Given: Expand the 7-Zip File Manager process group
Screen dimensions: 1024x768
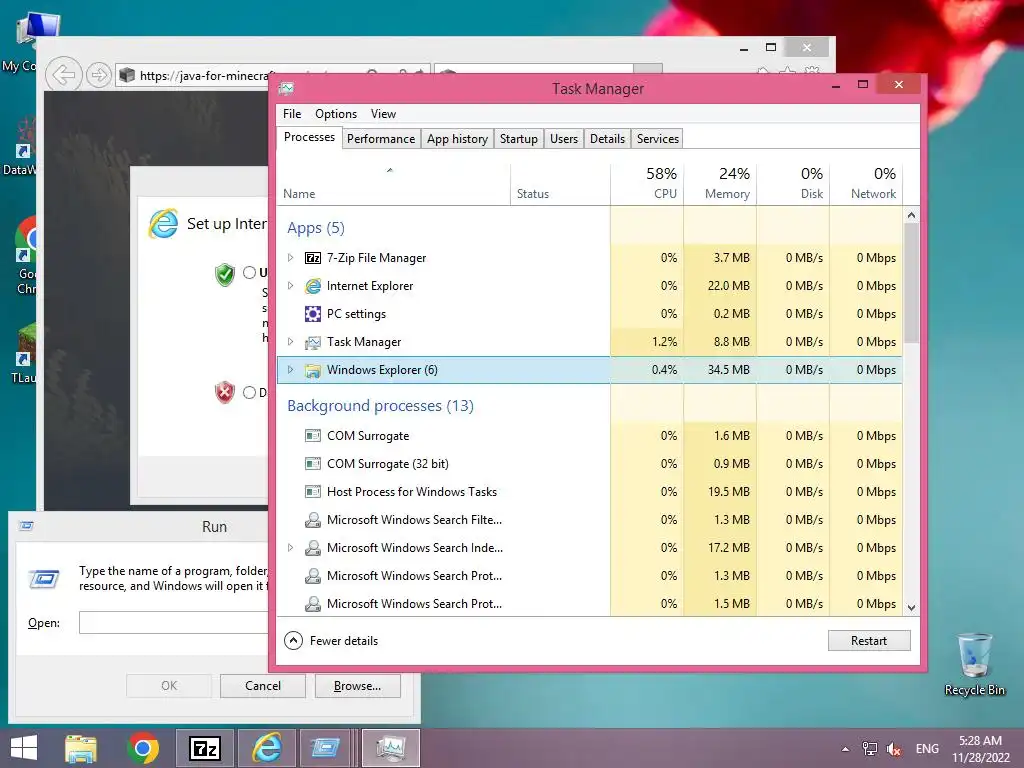Looking at the screenshot, I should click(291, 258).
